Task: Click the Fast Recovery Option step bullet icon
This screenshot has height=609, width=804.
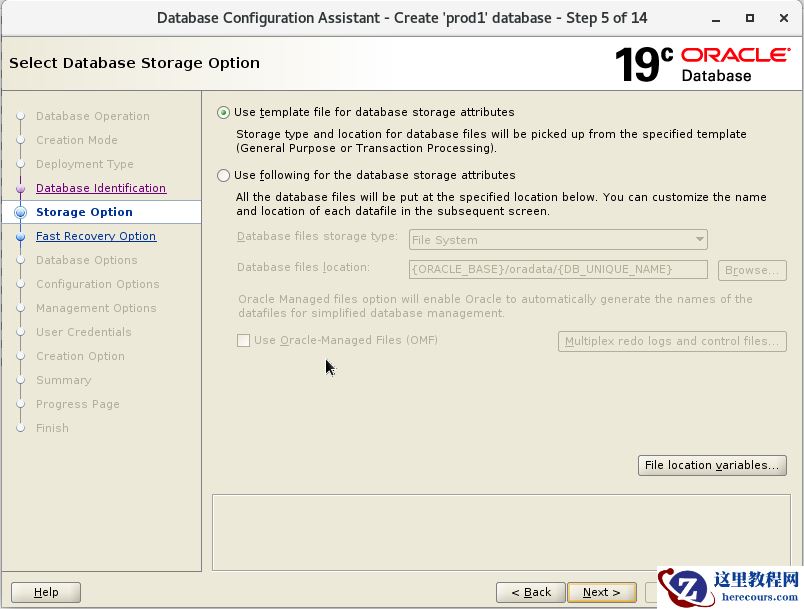Action: point(21,237)
